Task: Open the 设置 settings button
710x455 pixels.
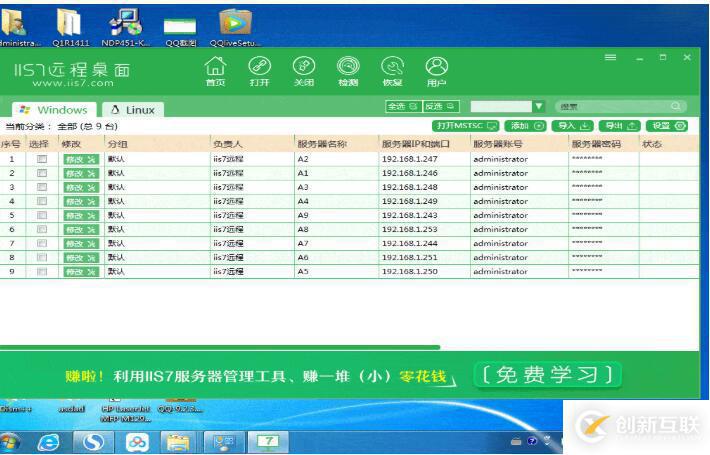Action: 667,126
